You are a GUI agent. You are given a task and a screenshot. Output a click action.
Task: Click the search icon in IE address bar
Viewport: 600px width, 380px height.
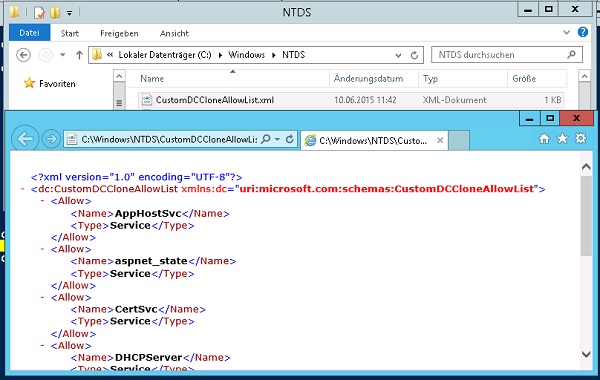(266, 139)
